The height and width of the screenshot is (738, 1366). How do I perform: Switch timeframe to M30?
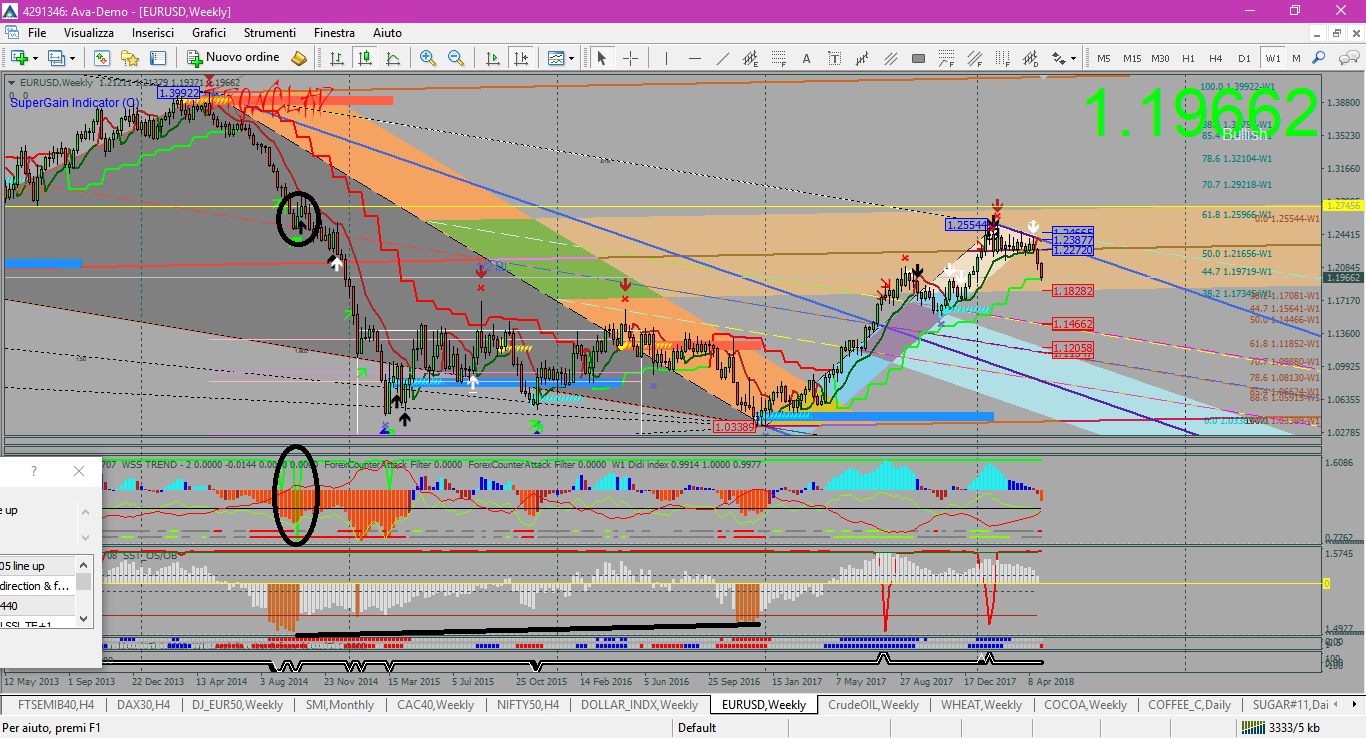[x=1160, y=58]
